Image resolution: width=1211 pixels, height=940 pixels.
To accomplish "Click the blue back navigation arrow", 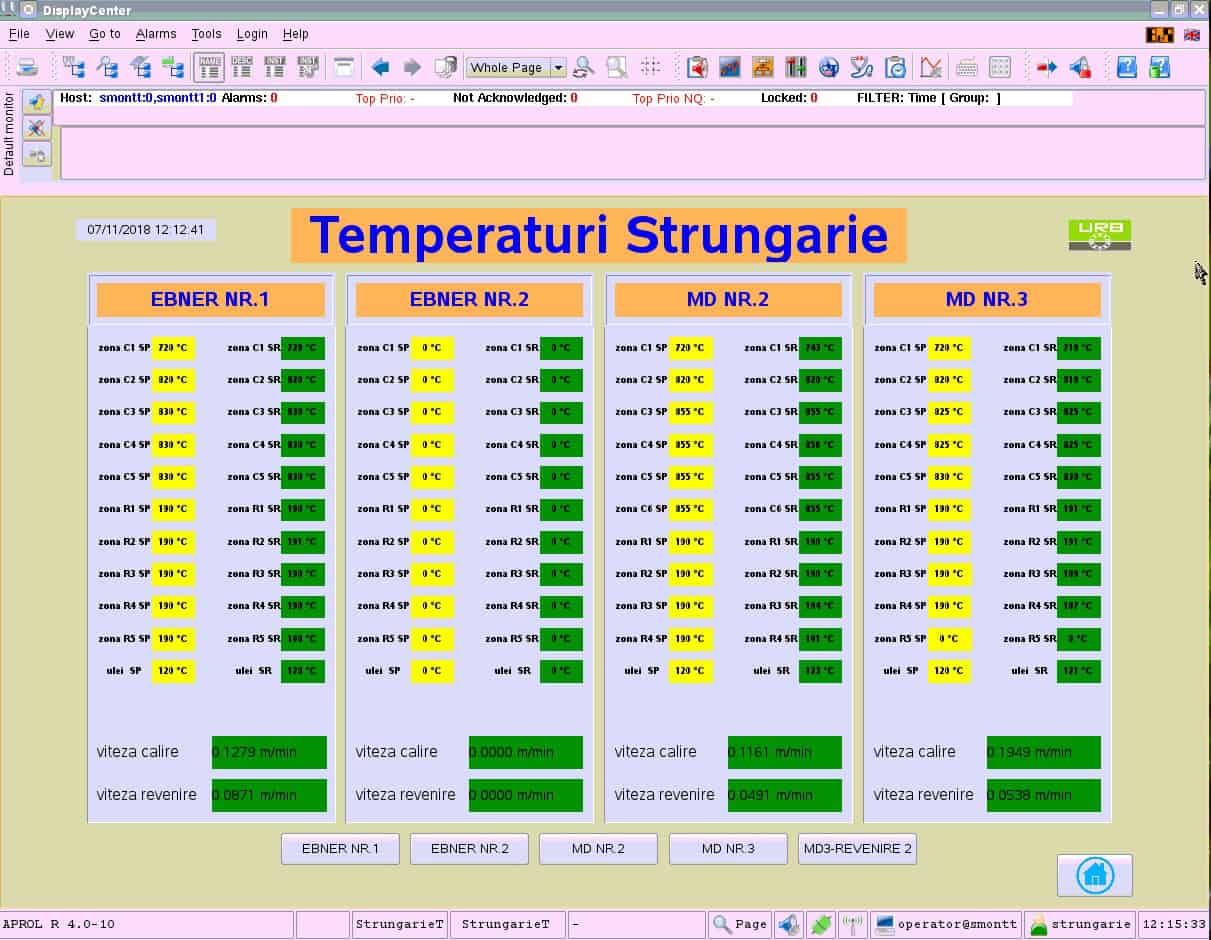I will point(380,68).
